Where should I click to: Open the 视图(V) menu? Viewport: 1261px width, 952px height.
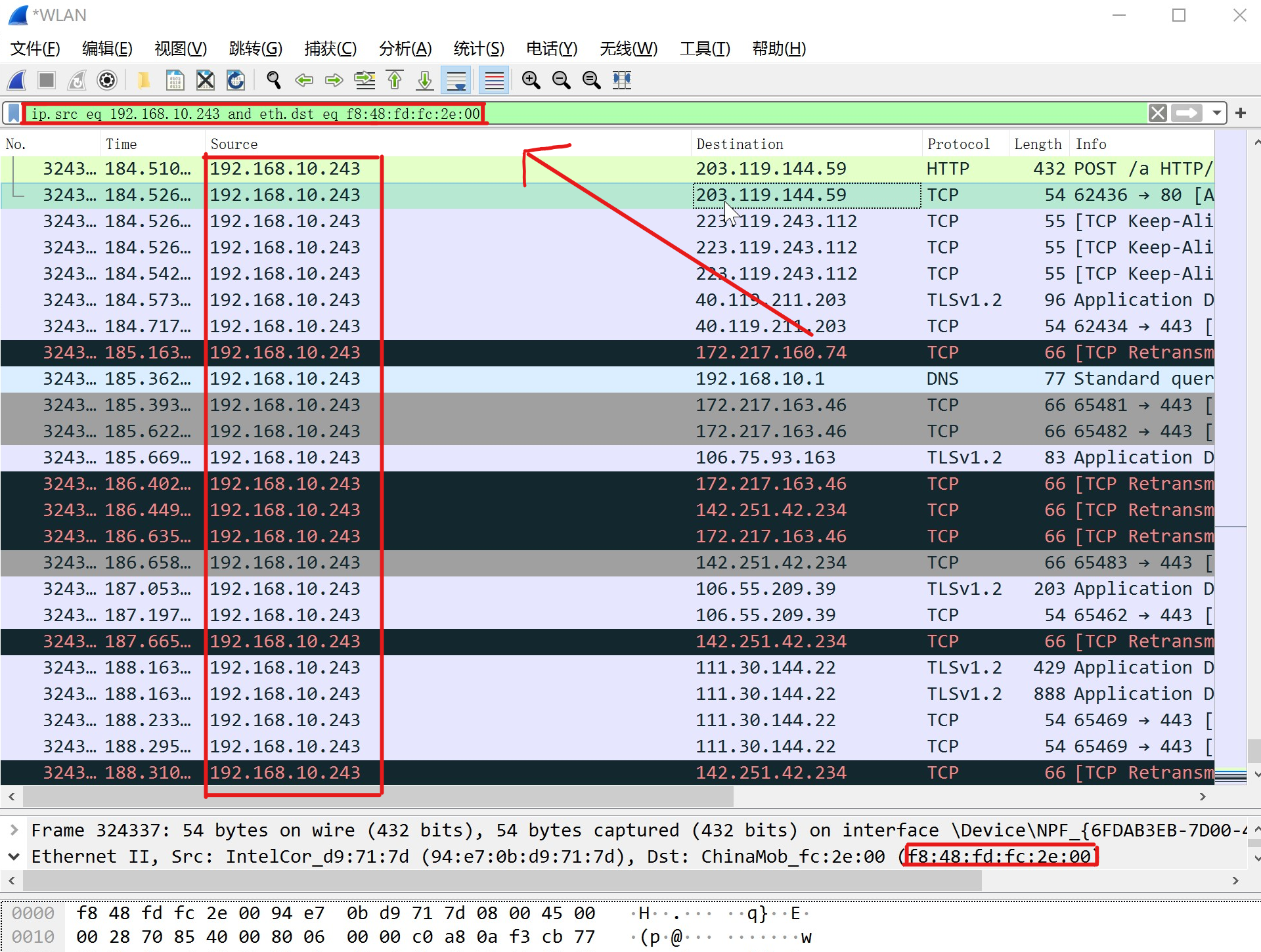tap(181, 49)
